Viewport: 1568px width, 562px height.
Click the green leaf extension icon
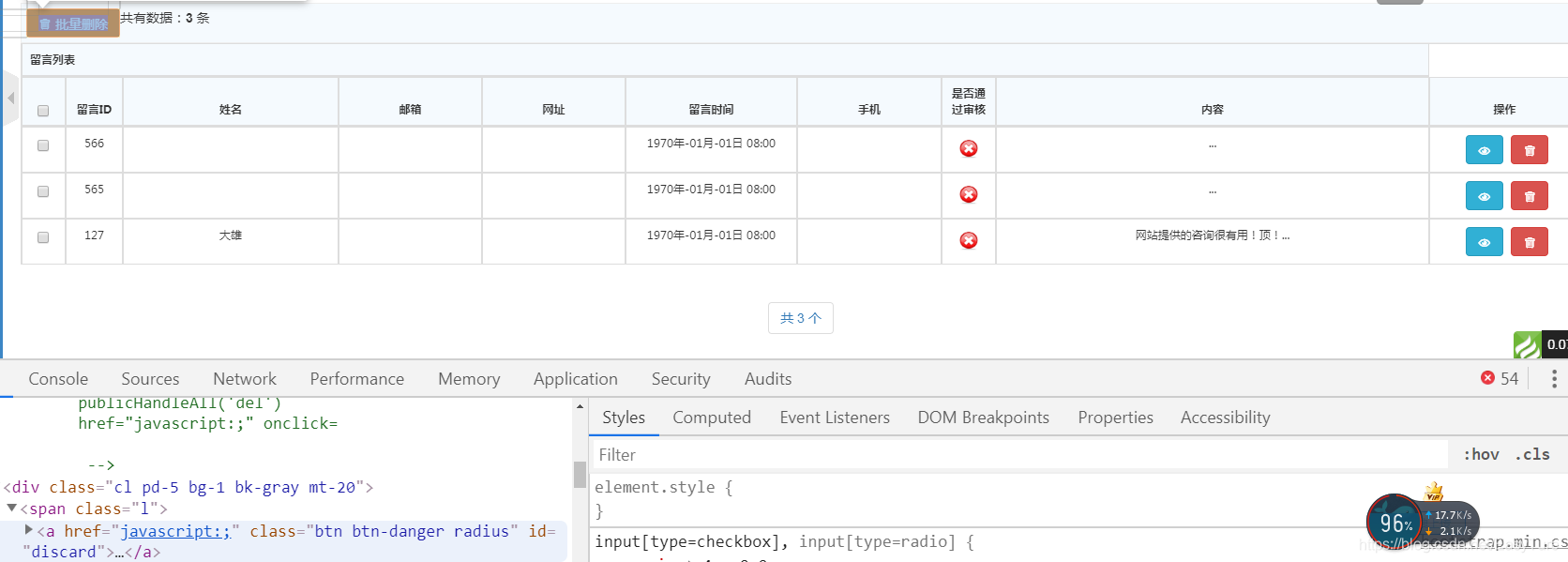point(1527,345)
